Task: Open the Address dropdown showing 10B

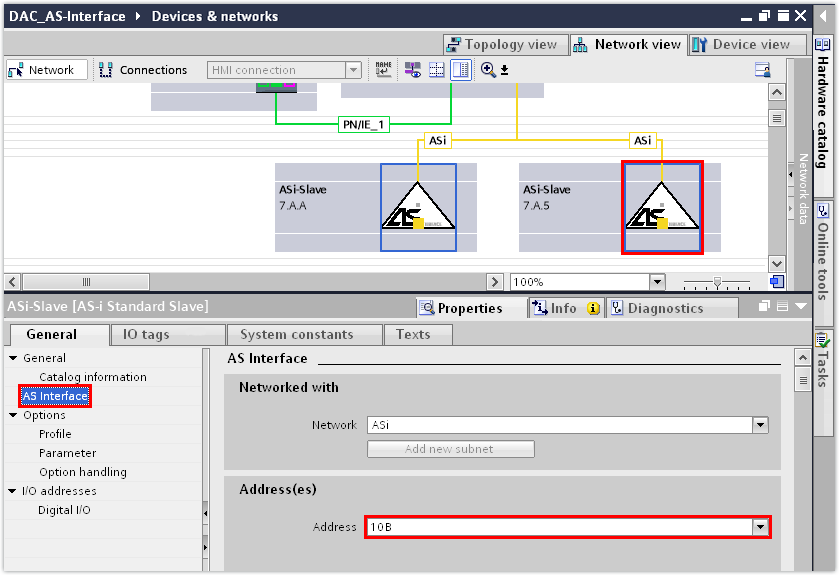Action: point(760,527)
